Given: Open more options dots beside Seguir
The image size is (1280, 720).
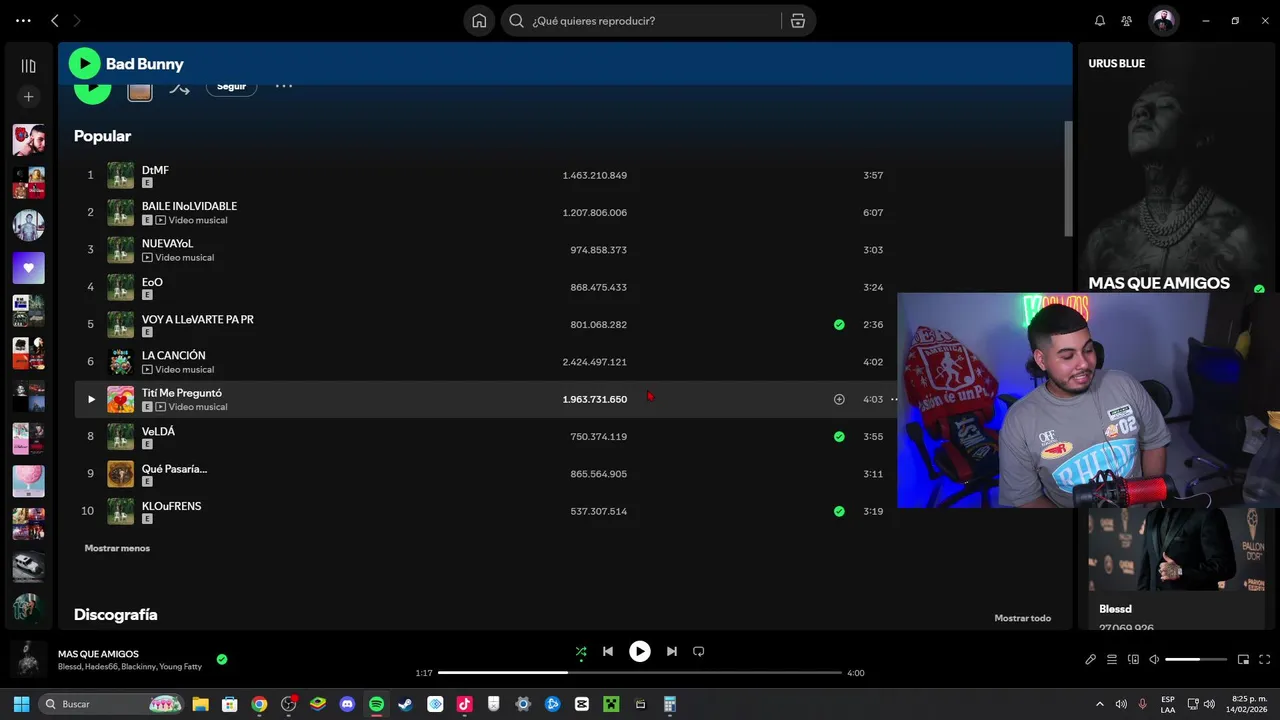Looking at the screenshot, I should coord(284,86).
